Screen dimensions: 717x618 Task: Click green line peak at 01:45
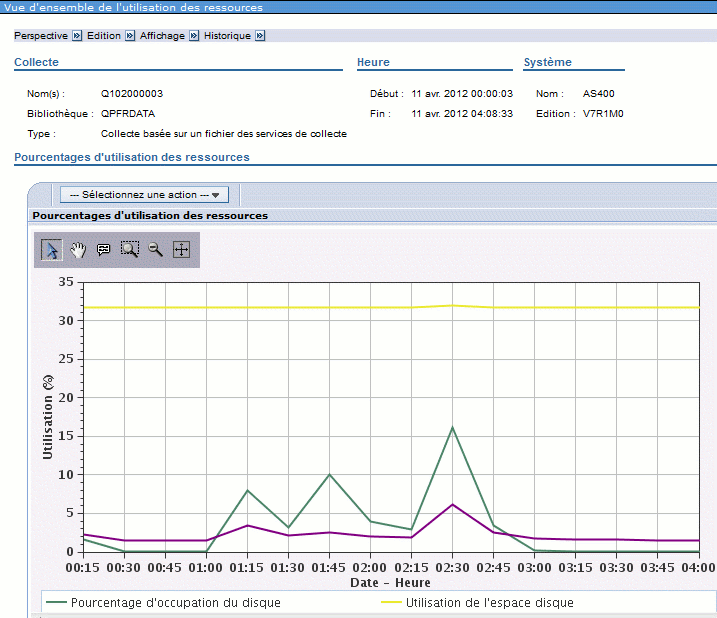coord(329,474)
